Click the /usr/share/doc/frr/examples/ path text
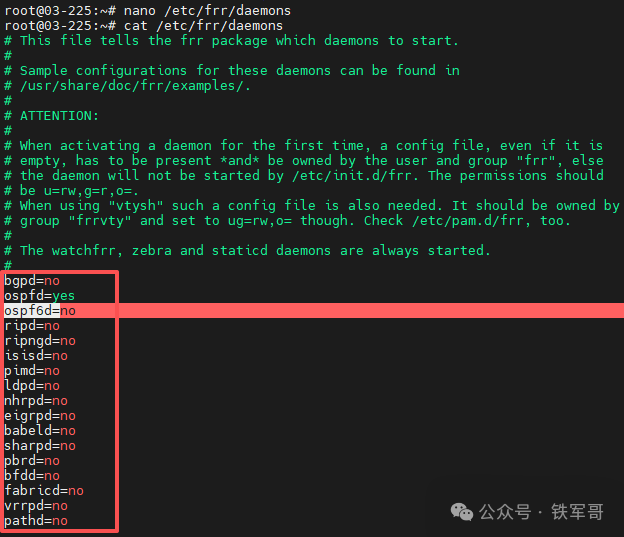Viewport: 624px width, 537px height. tap(135, 85)
